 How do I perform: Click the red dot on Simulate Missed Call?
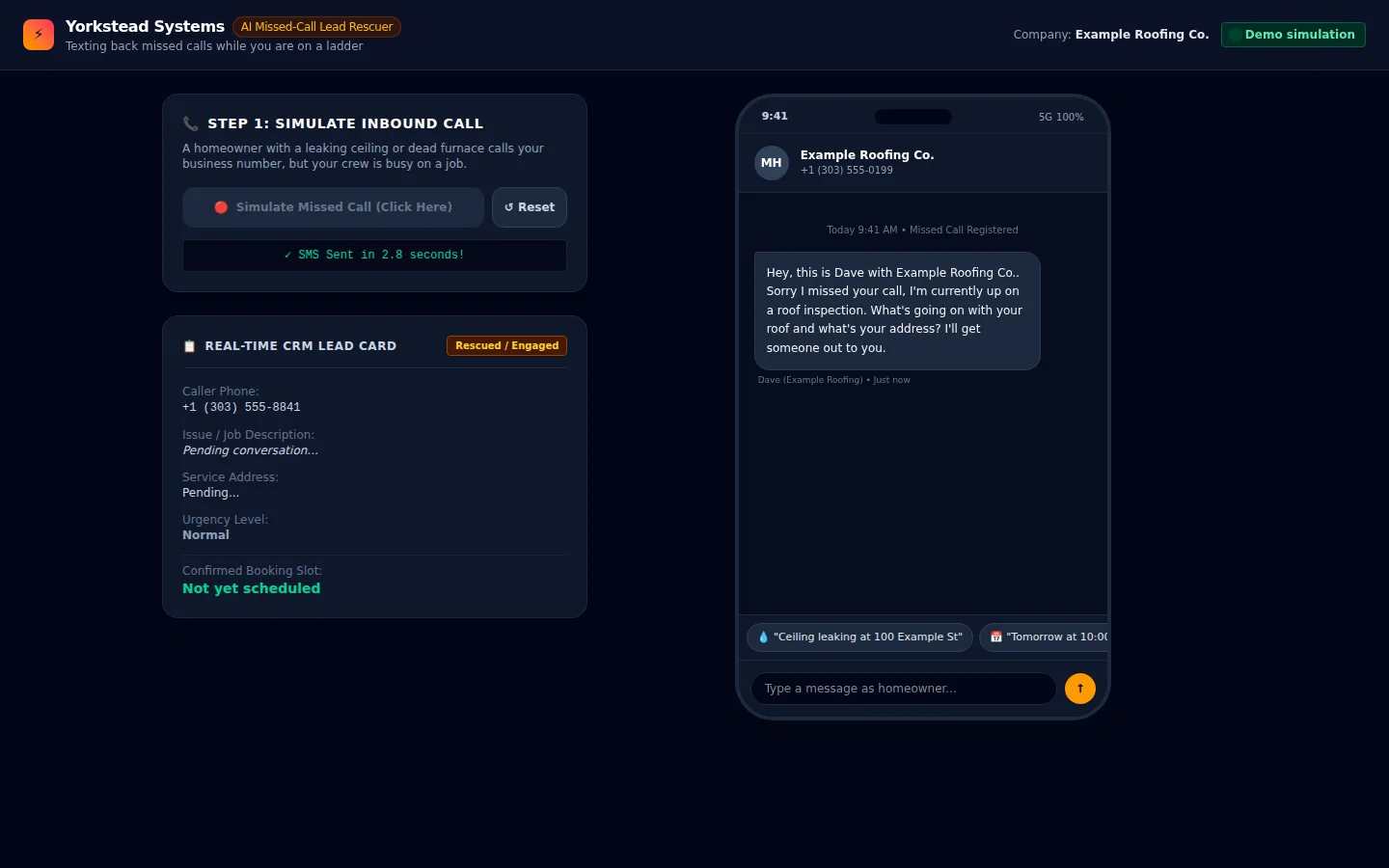click(x=221, y=207)
